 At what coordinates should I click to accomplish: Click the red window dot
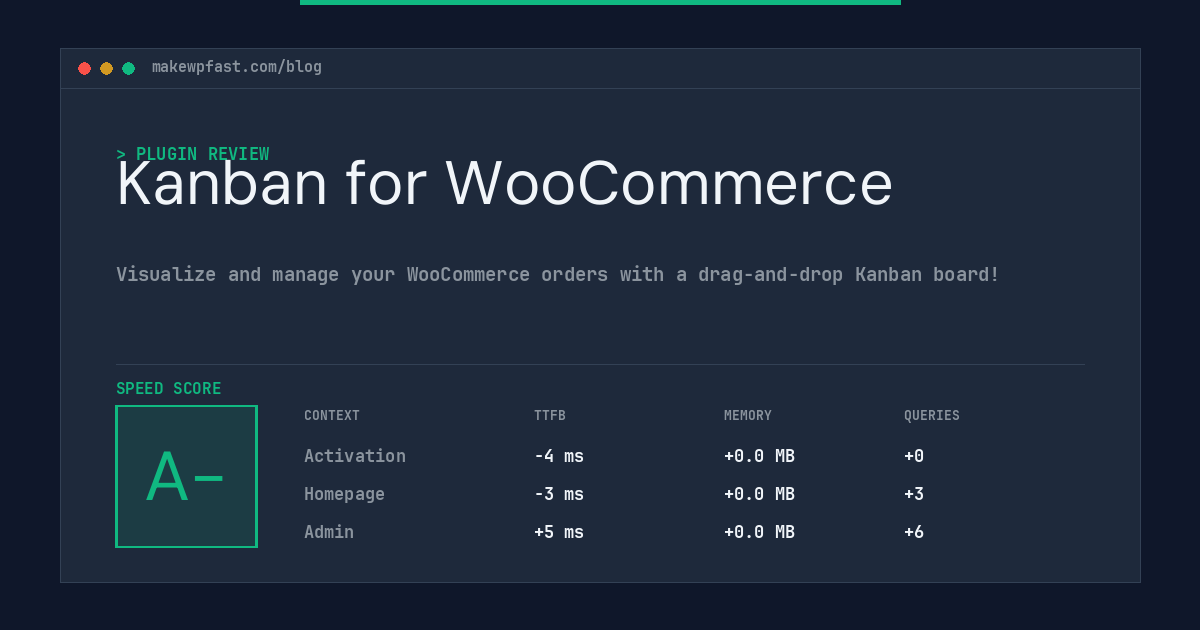pyautogui.click(x=84, y=68)
